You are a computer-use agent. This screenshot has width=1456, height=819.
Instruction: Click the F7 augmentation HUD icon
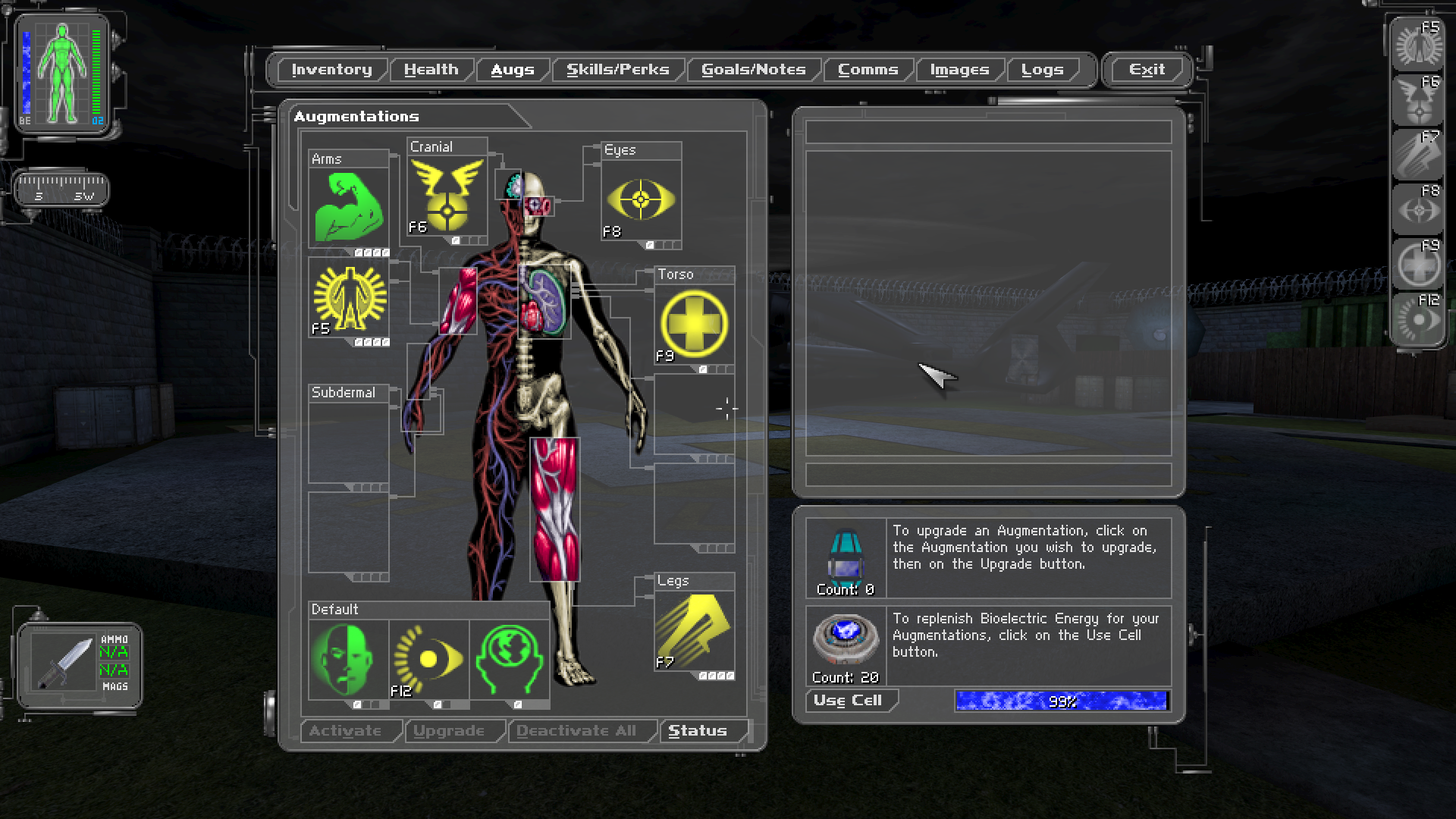[1418, 154]
